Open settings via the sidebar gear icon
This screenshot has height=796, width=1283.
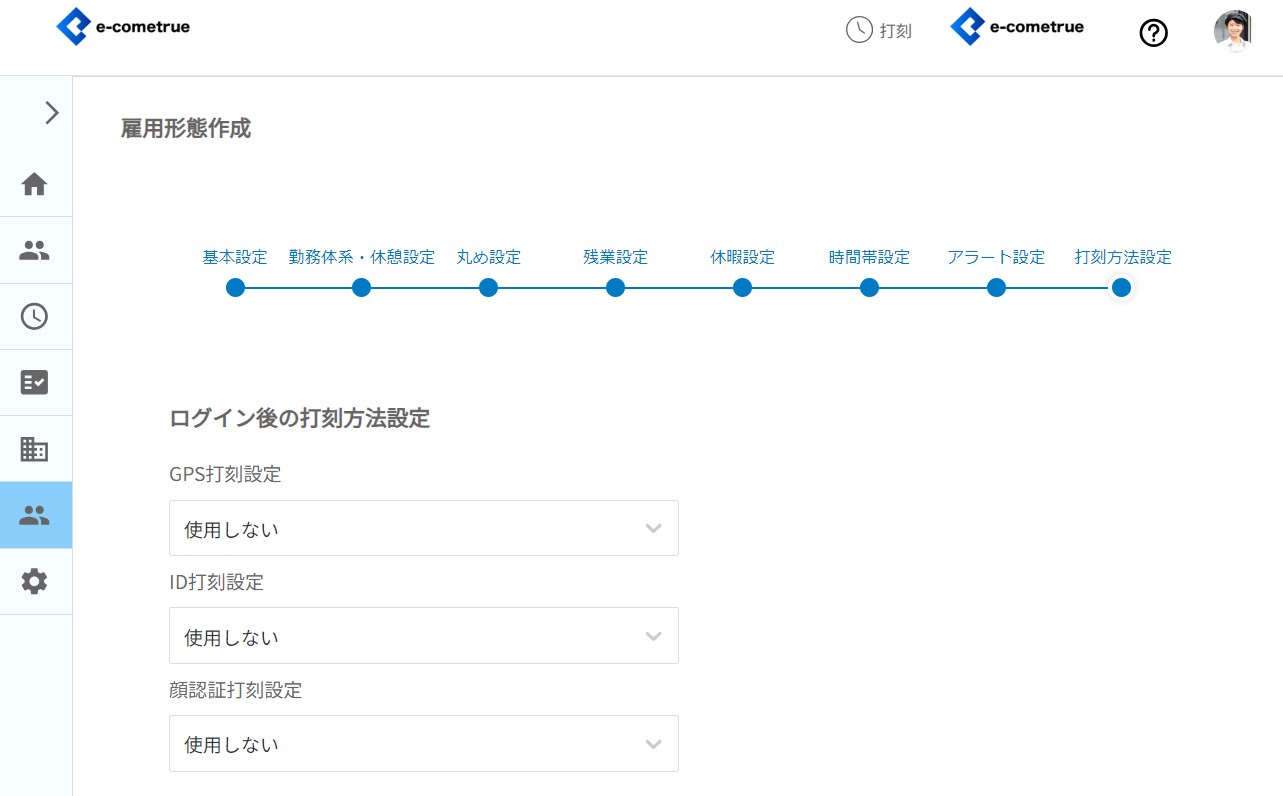[35, 581]
